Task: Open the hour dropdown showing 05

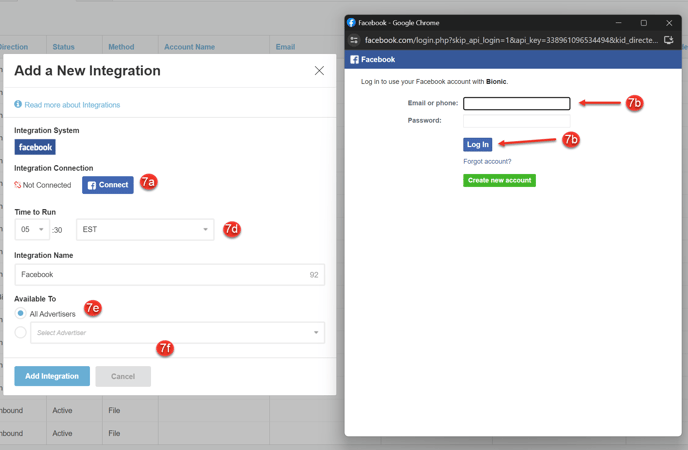Action: [x=32, y=229]
